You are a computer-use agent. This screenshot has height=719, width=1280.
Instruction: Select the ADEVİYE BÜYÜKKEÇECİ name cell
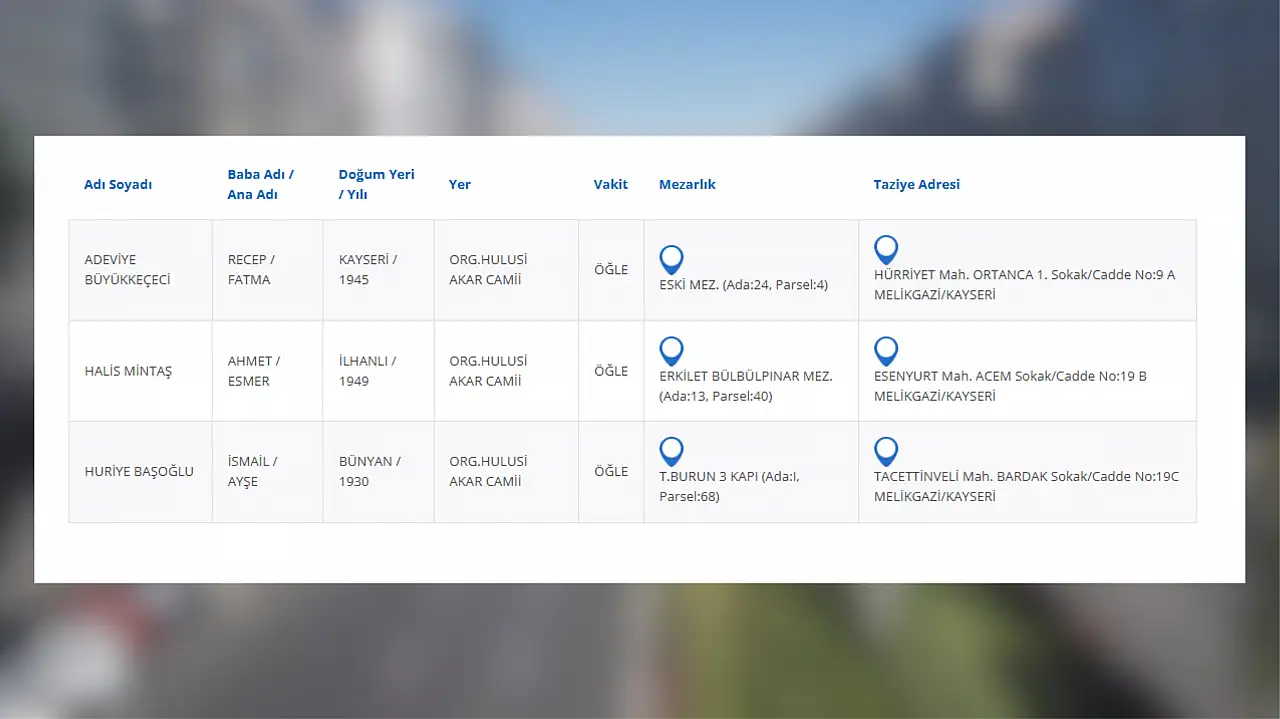128,270
